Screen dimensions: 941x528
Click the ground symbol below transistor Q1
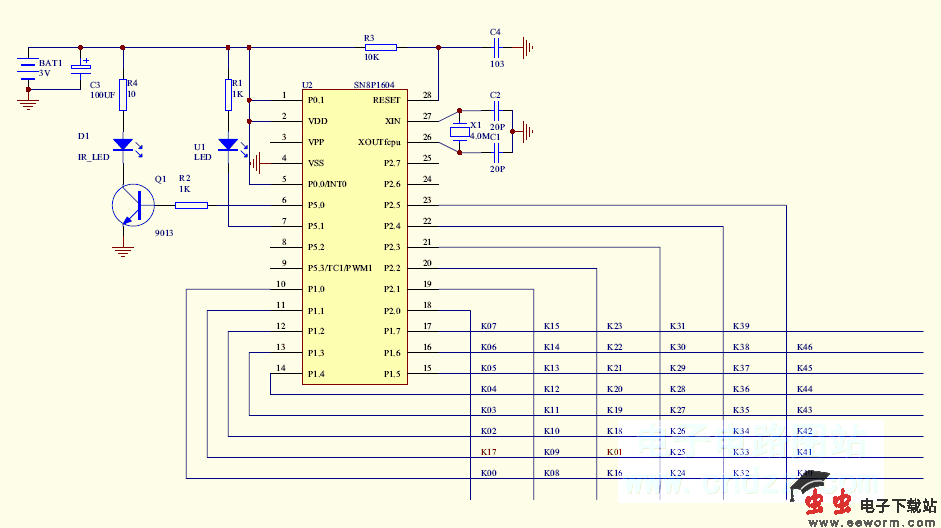pos(123,251)
